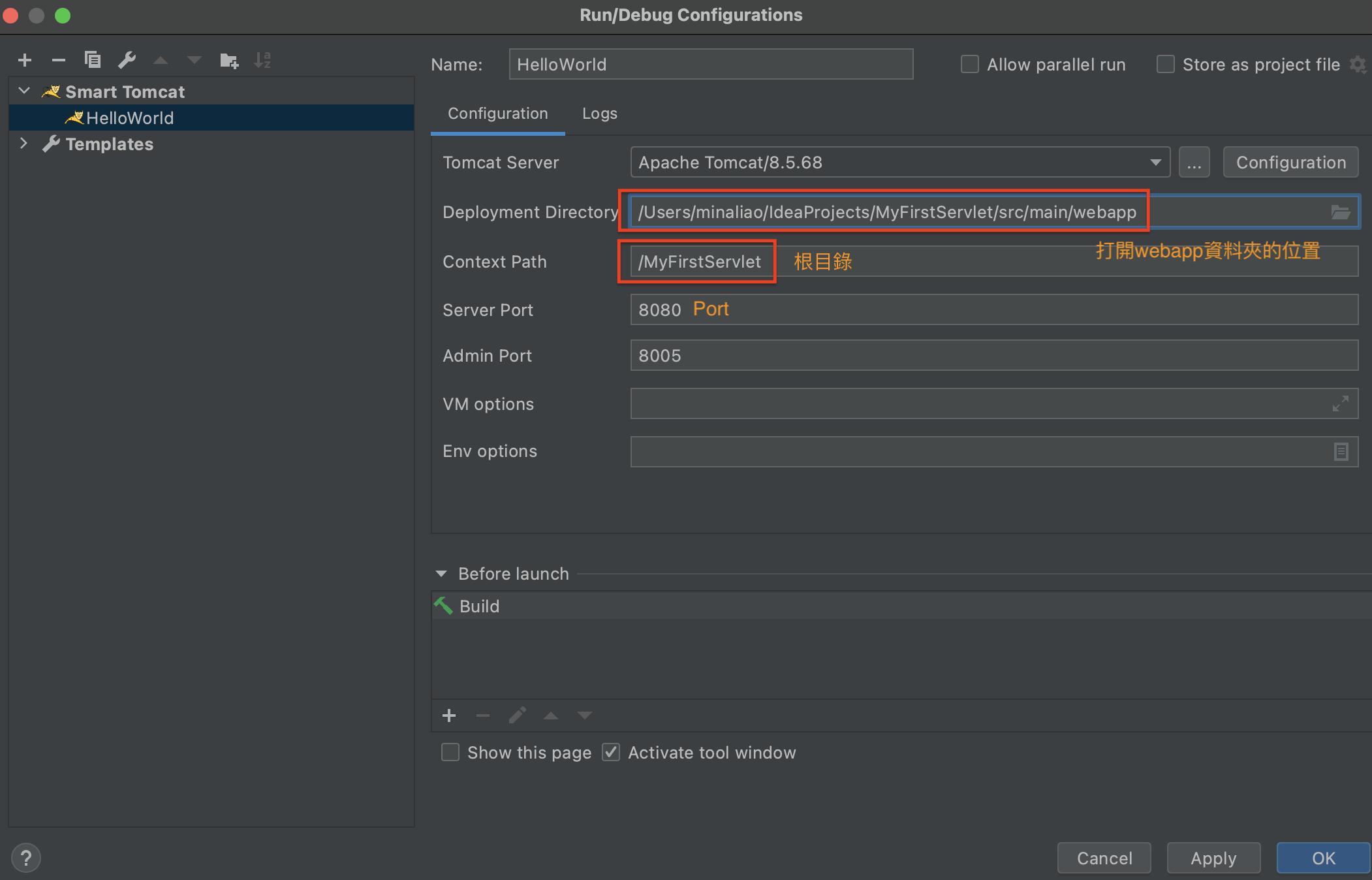The image size is (1372, 880).
Task: Expand the Templates tree node
Action: coord(24,143)
